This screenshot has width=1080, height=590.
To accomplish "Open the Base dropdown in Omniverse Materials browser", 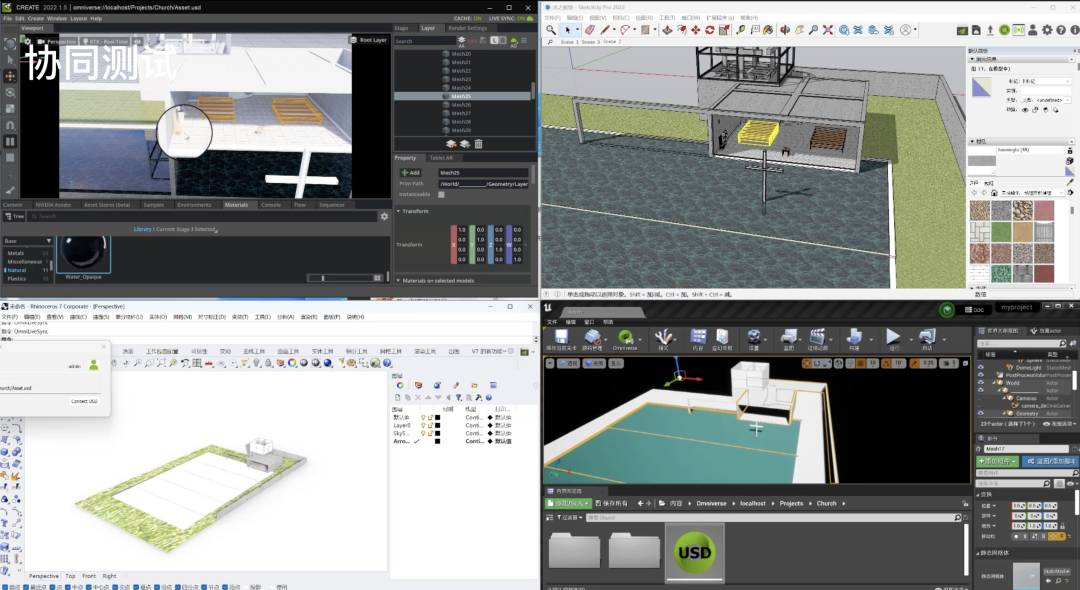I will pos(27,241).
